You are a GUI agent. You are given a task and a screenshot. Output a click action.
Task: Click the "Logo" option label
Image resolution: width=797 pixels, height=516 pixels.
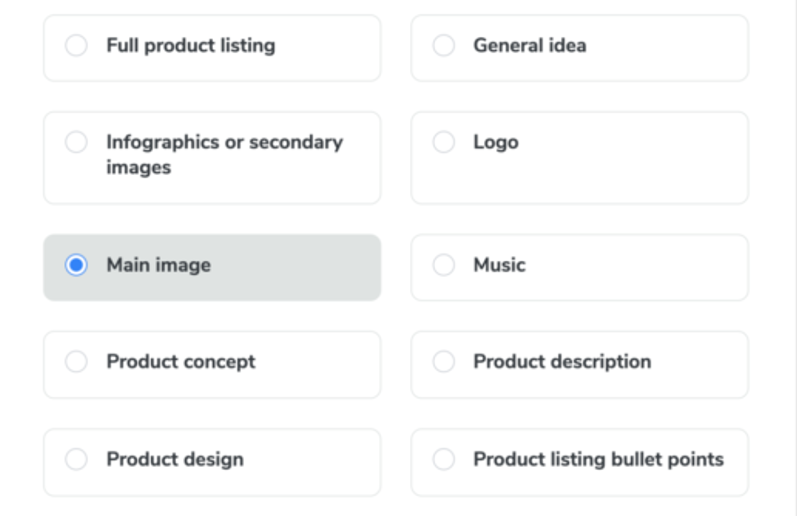496,142
